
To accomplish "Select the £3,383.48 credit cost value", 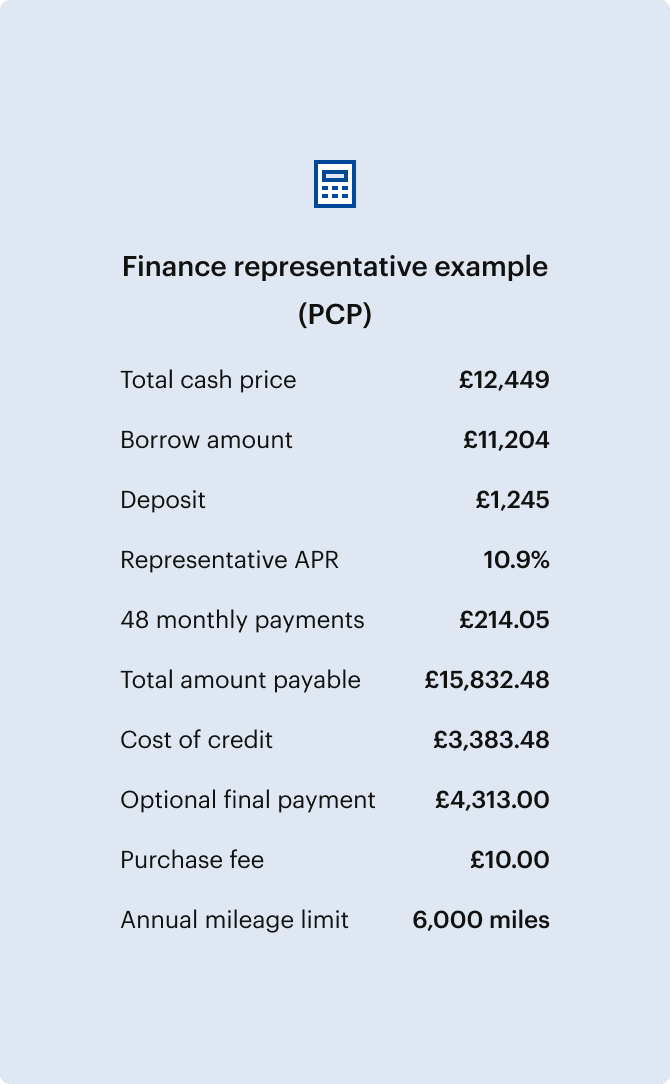I will pos(491,740).
